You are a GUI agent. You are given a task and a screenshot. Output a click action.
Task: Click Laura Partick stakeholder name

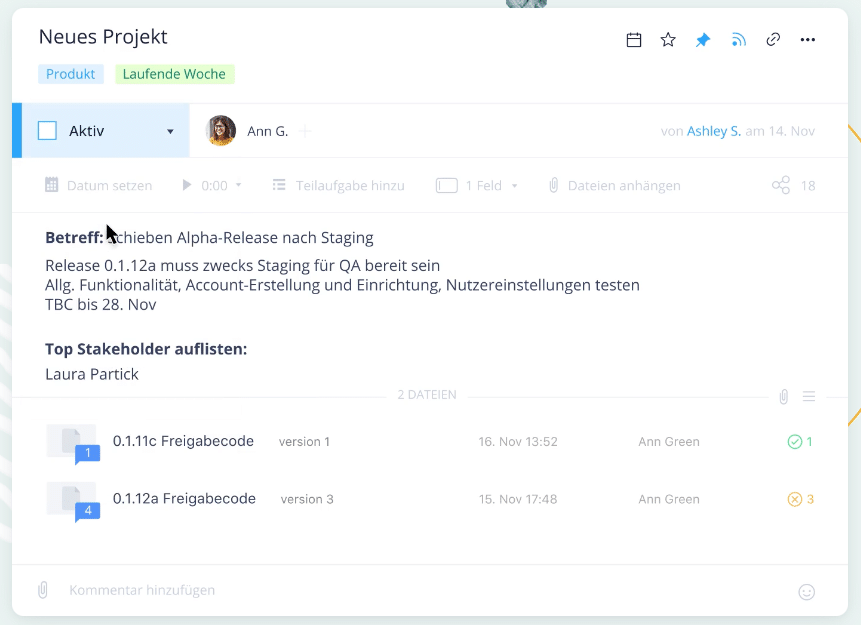pos(92,374)
